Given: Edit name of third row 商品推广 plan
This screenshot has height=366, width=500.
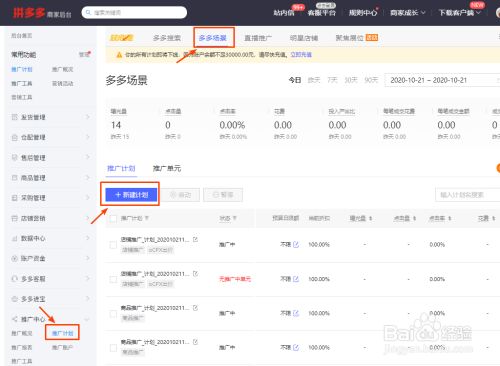Looking at the screenshot, I should (195, 308).
